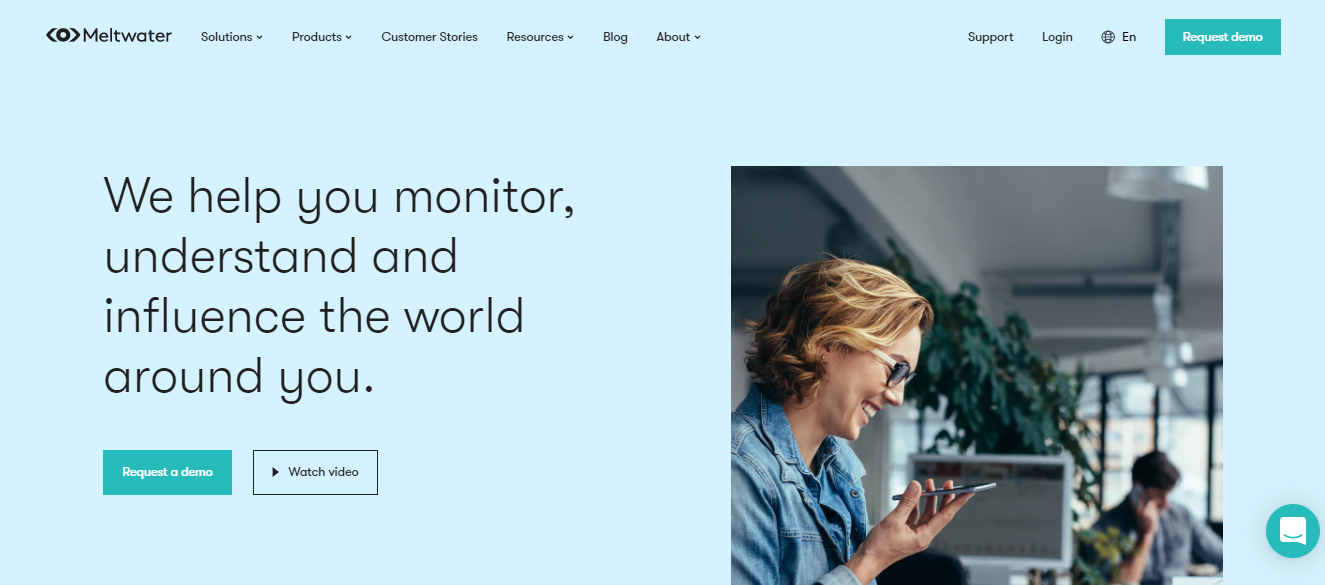Expand the About menu chevron
This screenshot has height=585, width=1325.
click(x=697, y=37)
